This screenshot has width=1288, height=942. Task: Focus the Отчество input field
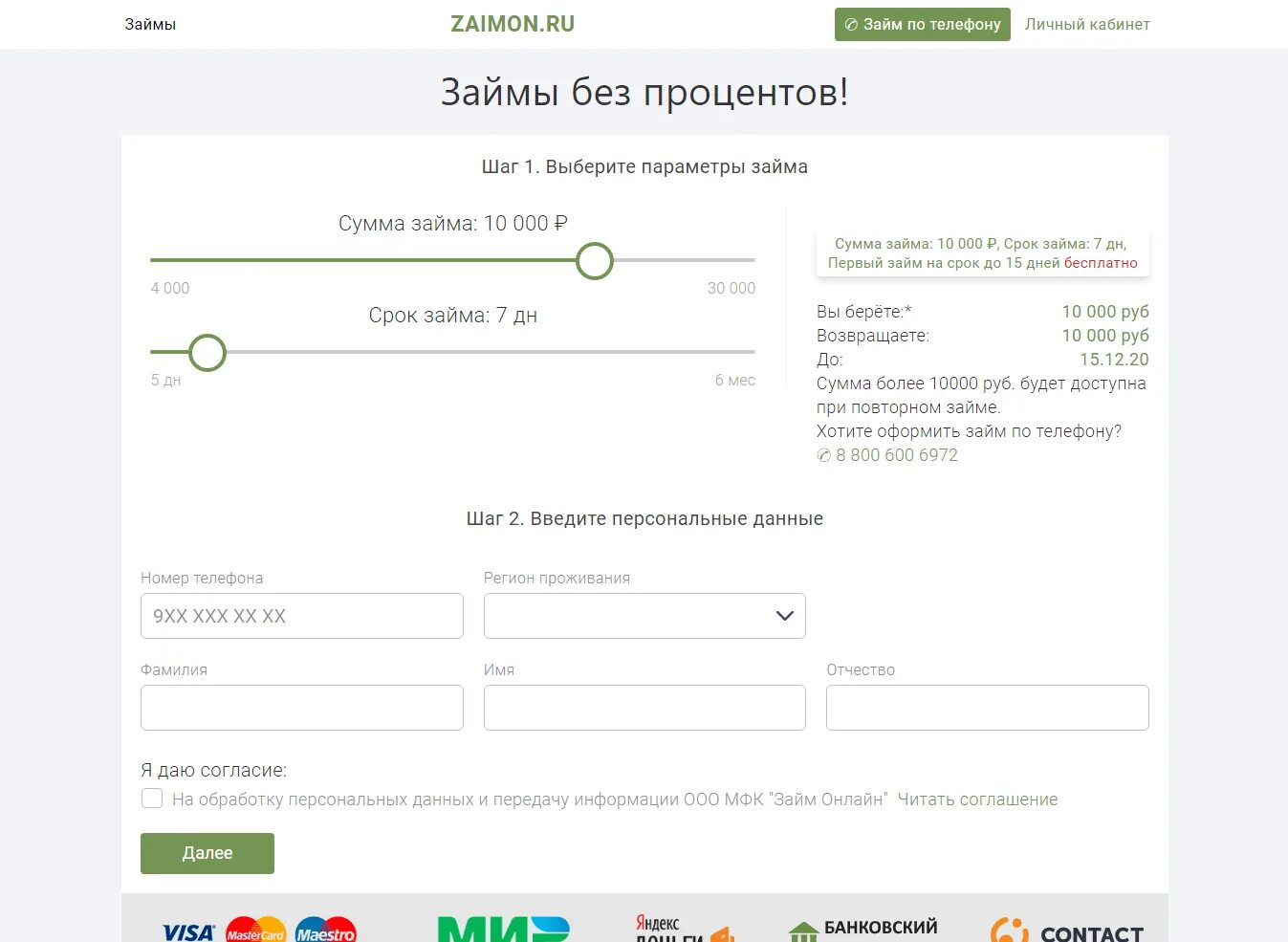click(988, 708)
